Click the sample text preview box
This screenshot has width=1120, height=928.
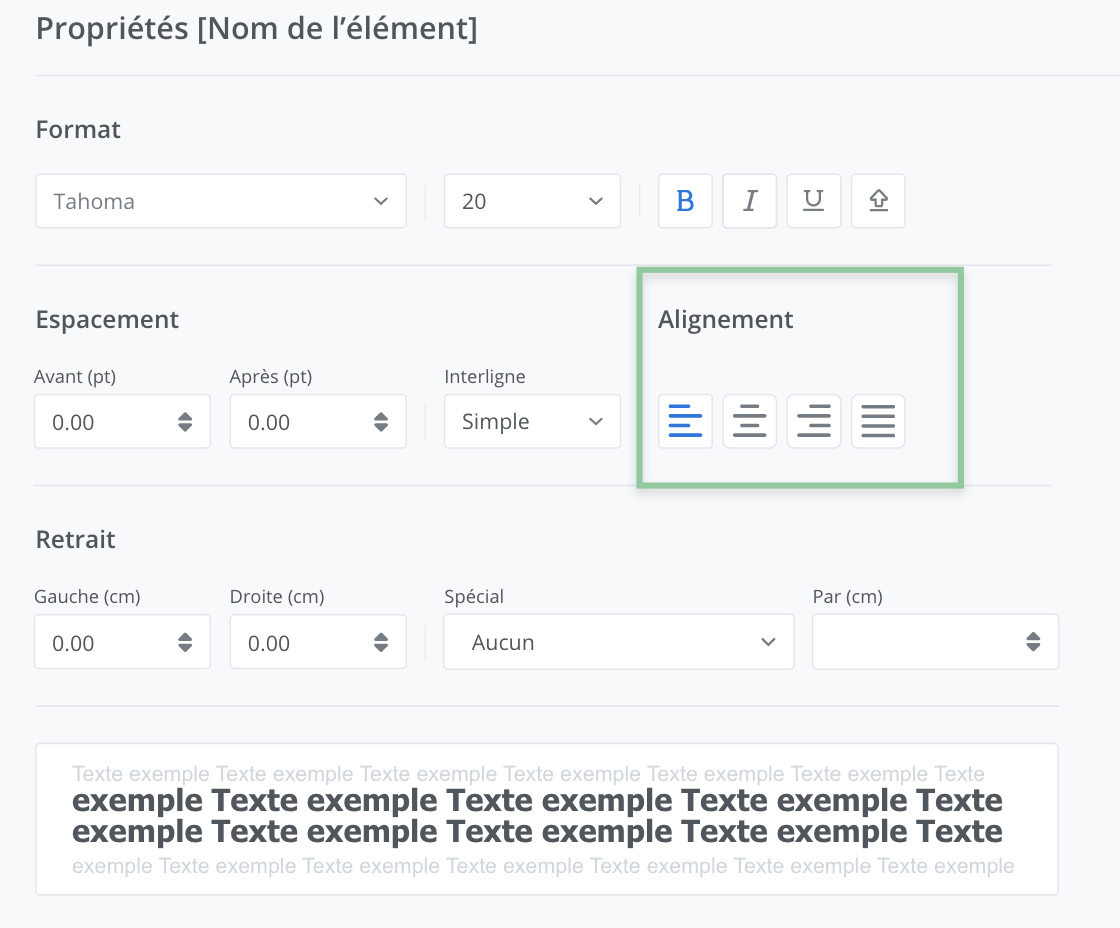(x=546, y=819)
